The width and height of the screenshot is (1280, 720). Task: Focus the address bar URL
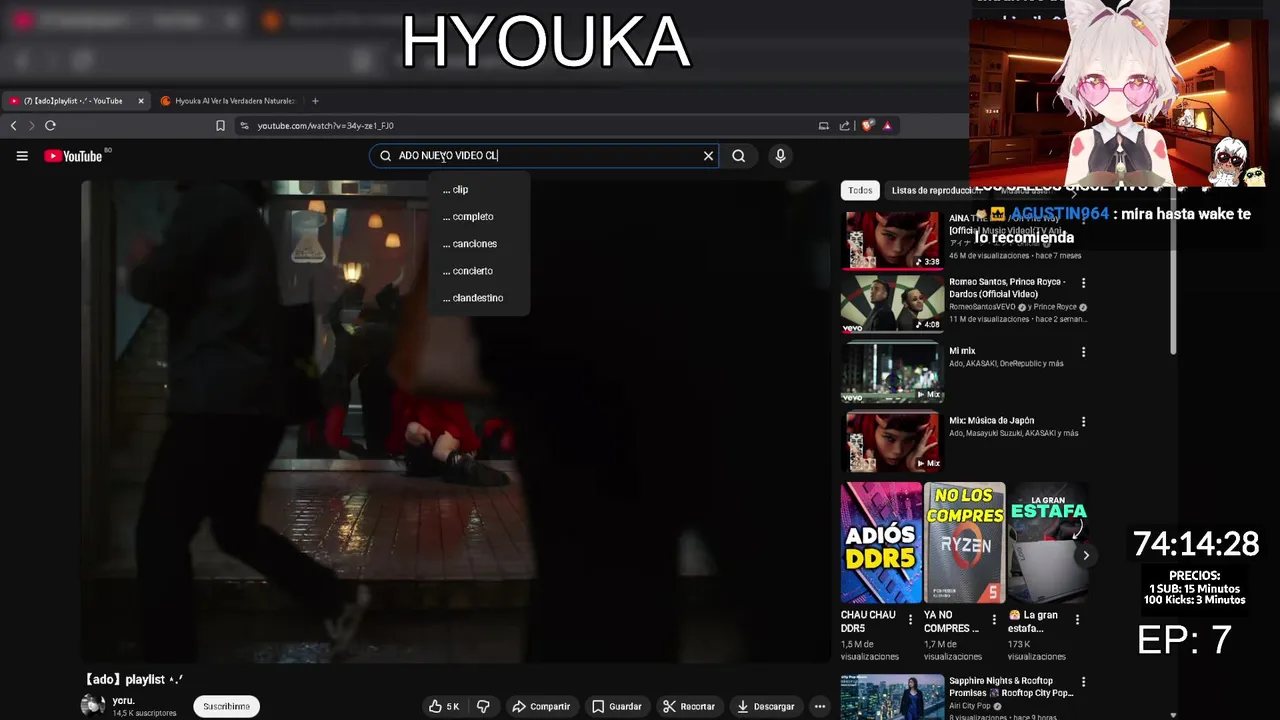(x=326, y=126)
